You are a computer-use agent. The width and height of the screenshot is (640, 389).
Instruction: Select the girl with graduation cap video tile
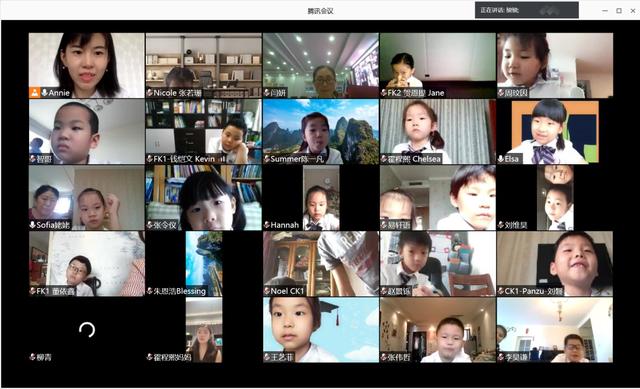click(321, 330)
